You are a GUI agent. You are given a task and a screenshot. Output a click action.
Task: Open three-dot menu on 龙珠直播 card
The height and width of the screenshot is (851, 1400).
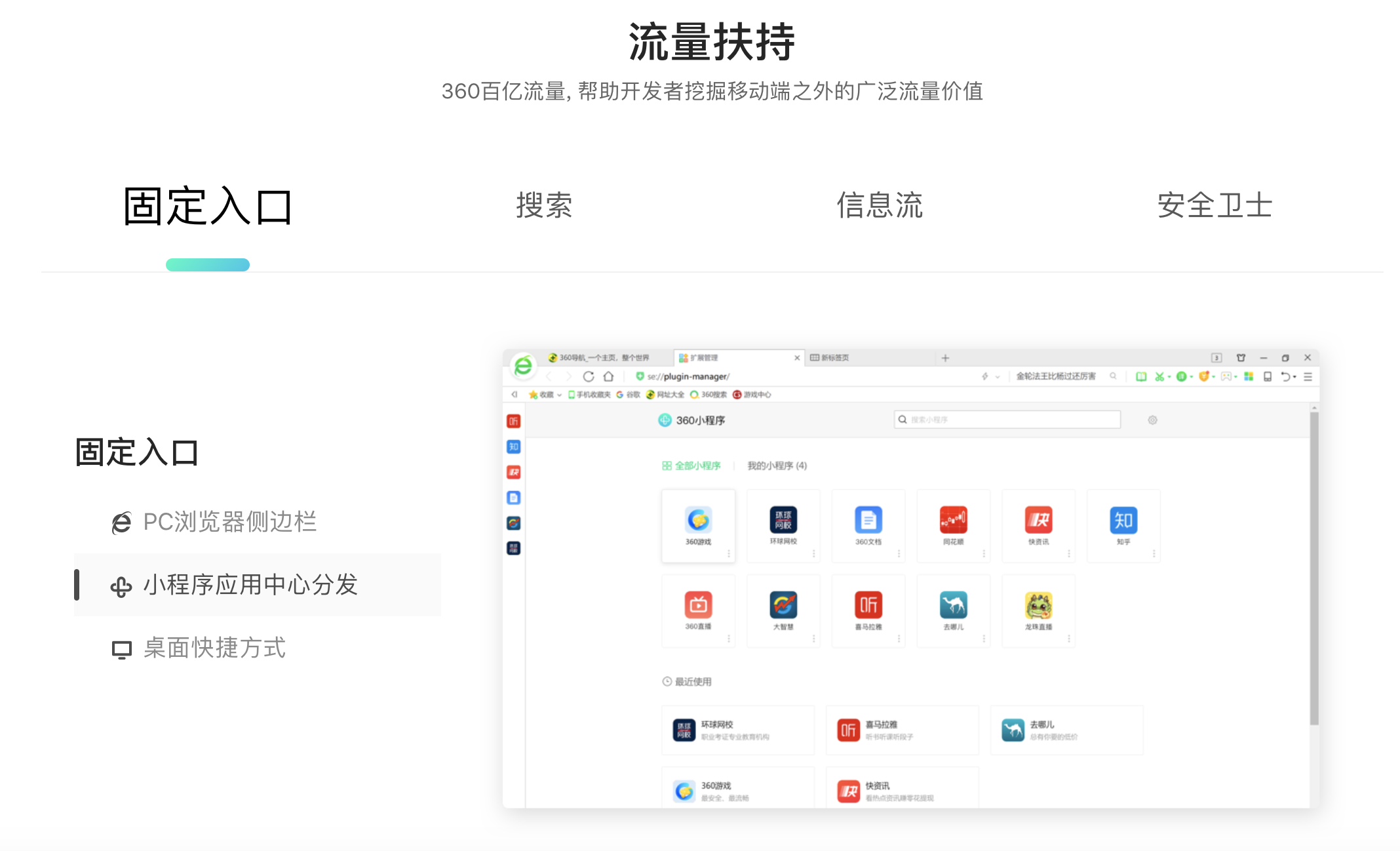(1069, 639)
